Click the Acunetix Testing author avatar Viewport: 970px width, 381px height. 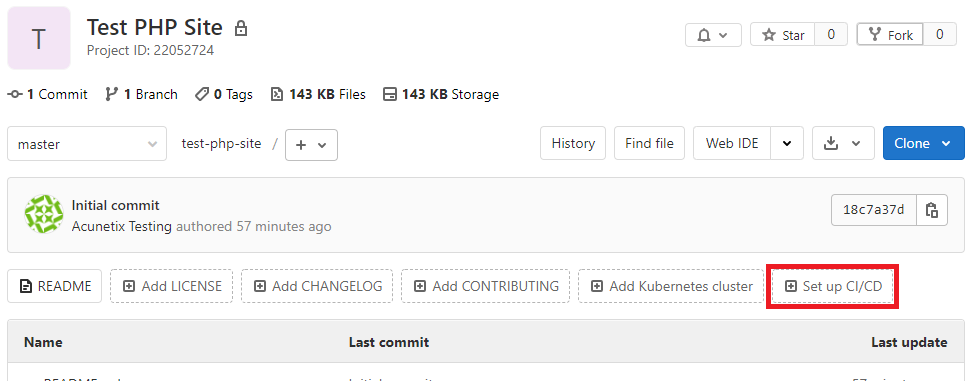(x=43, y=215)
